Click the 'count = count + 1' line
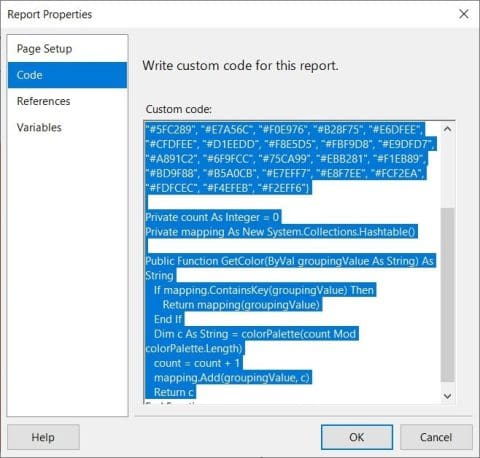480x458 pixels. (197, 363)
